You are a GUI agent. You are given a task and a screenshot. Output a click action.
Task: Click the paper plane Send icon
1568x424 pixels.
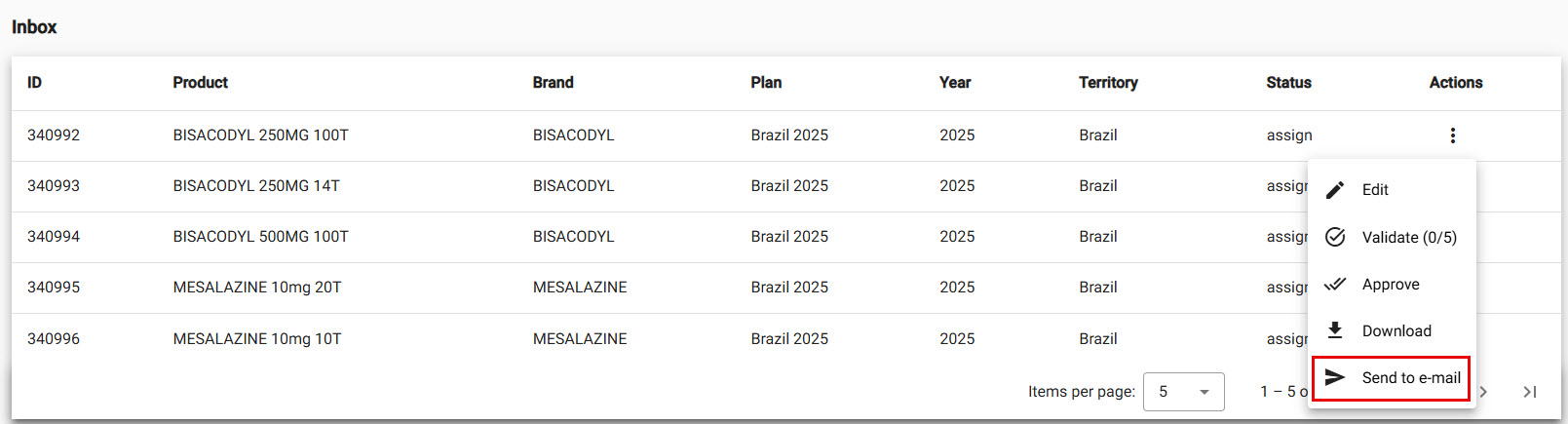[x=1335, y=377]
